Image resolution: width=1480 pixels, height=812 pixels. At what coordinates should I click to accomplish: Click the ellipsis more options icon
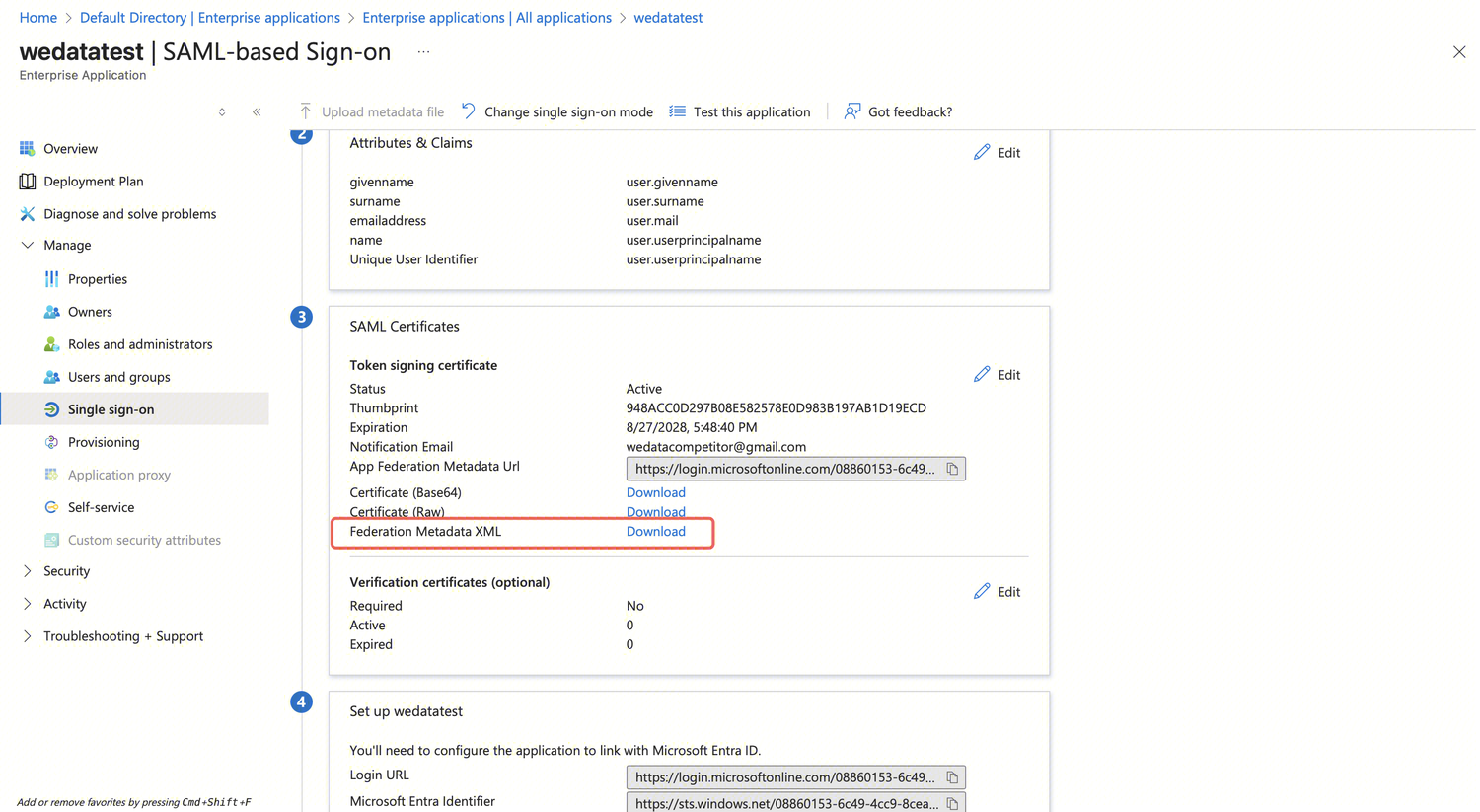click(423, 52)
